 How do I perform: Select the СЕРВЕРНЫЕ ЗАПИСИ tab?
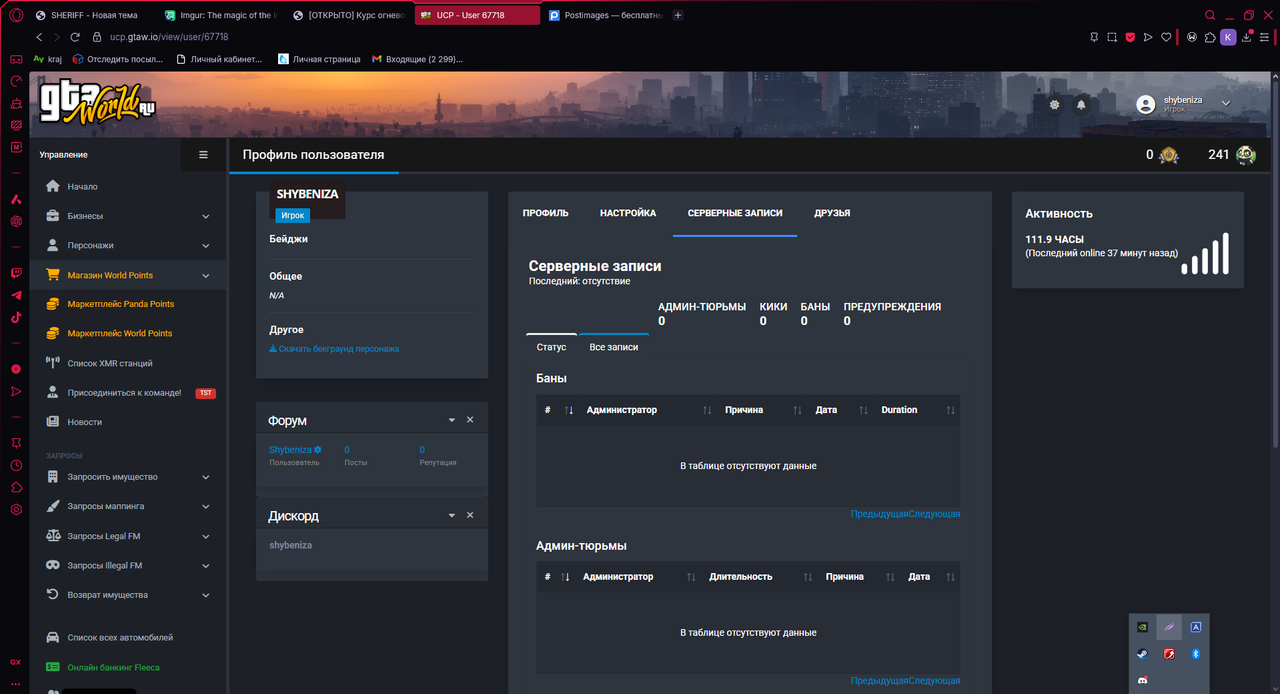click(735, 213)
